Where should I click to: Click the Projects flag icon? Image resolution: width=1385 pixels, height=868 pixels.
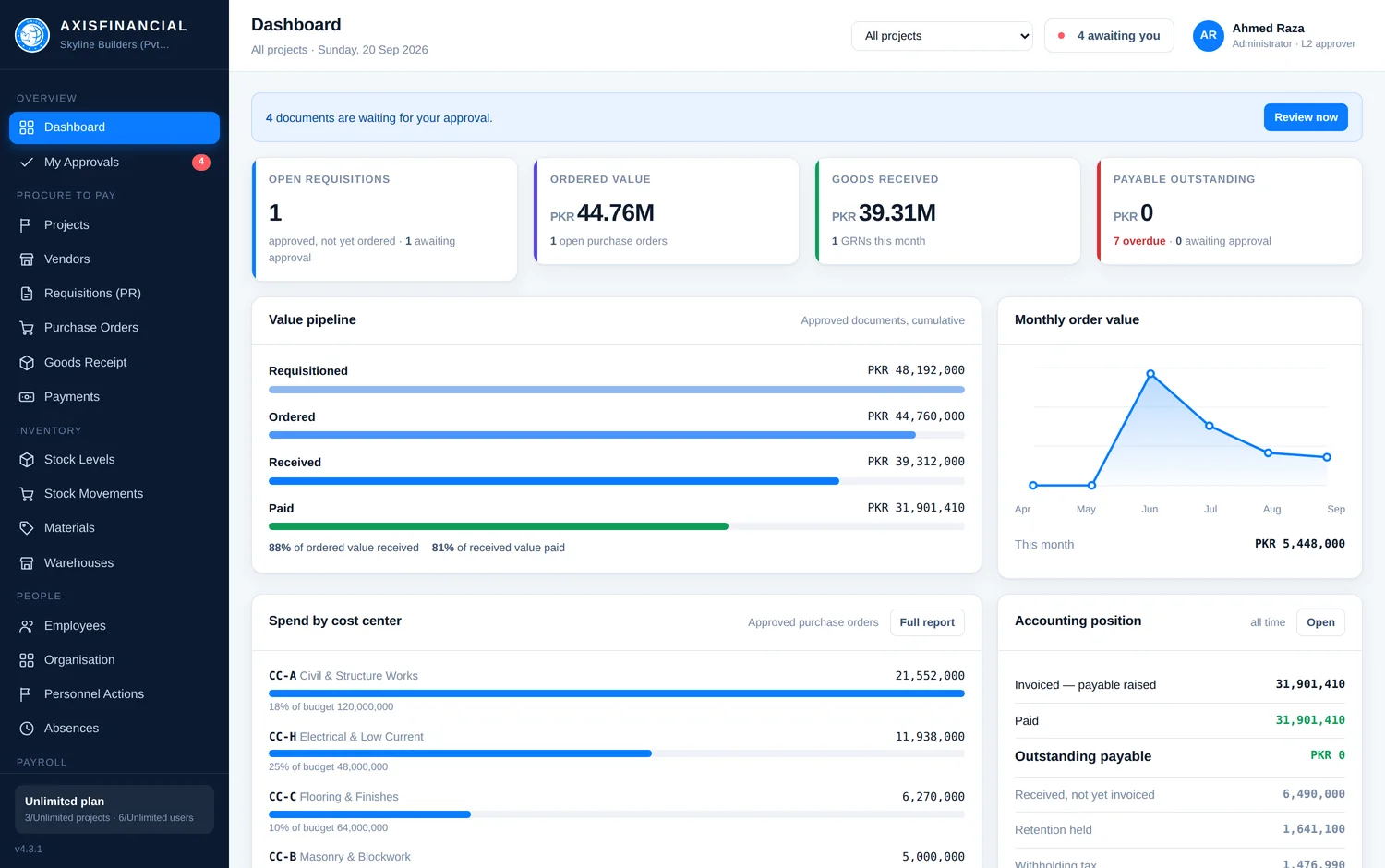click(27, 225)
